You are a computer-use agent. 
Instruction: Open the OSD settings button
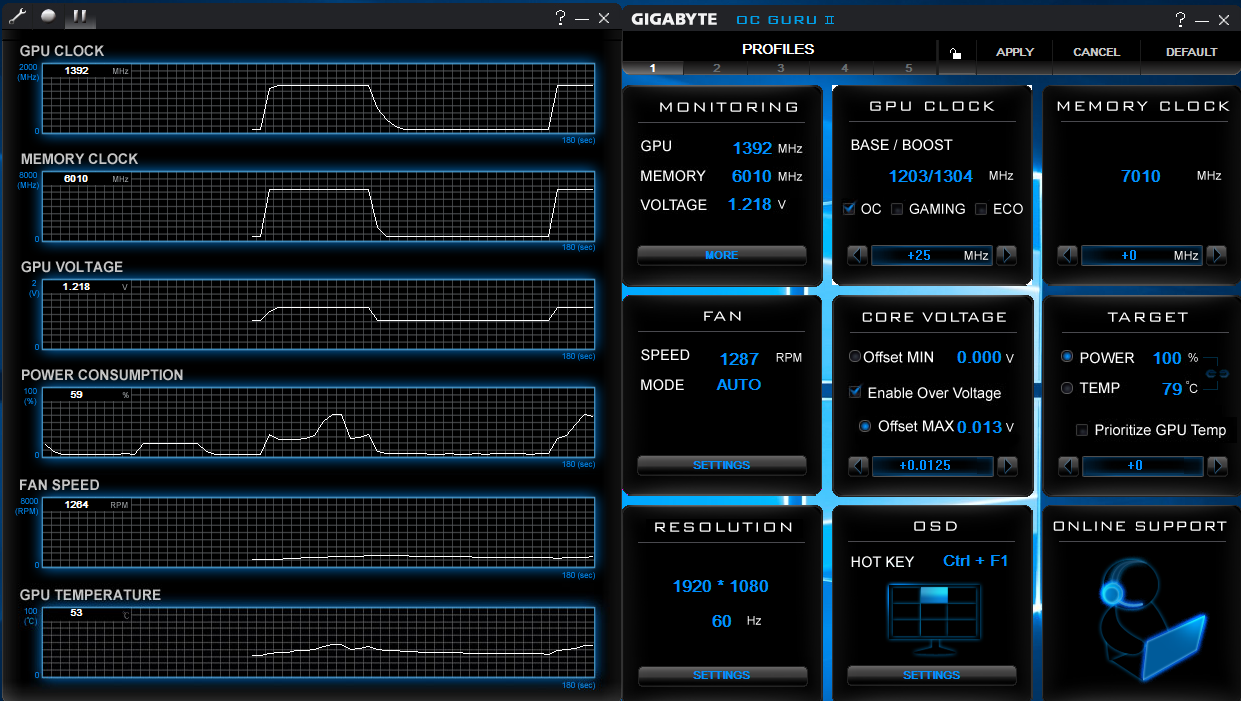click(932, 675)
